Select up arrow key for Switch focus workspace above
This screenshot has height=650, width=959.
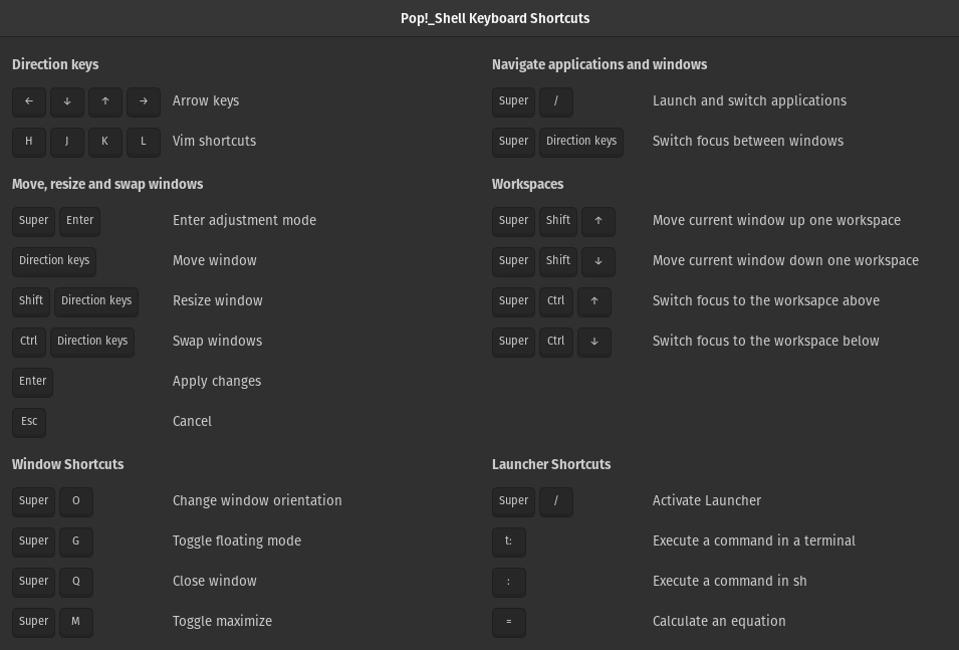point(594,301)
